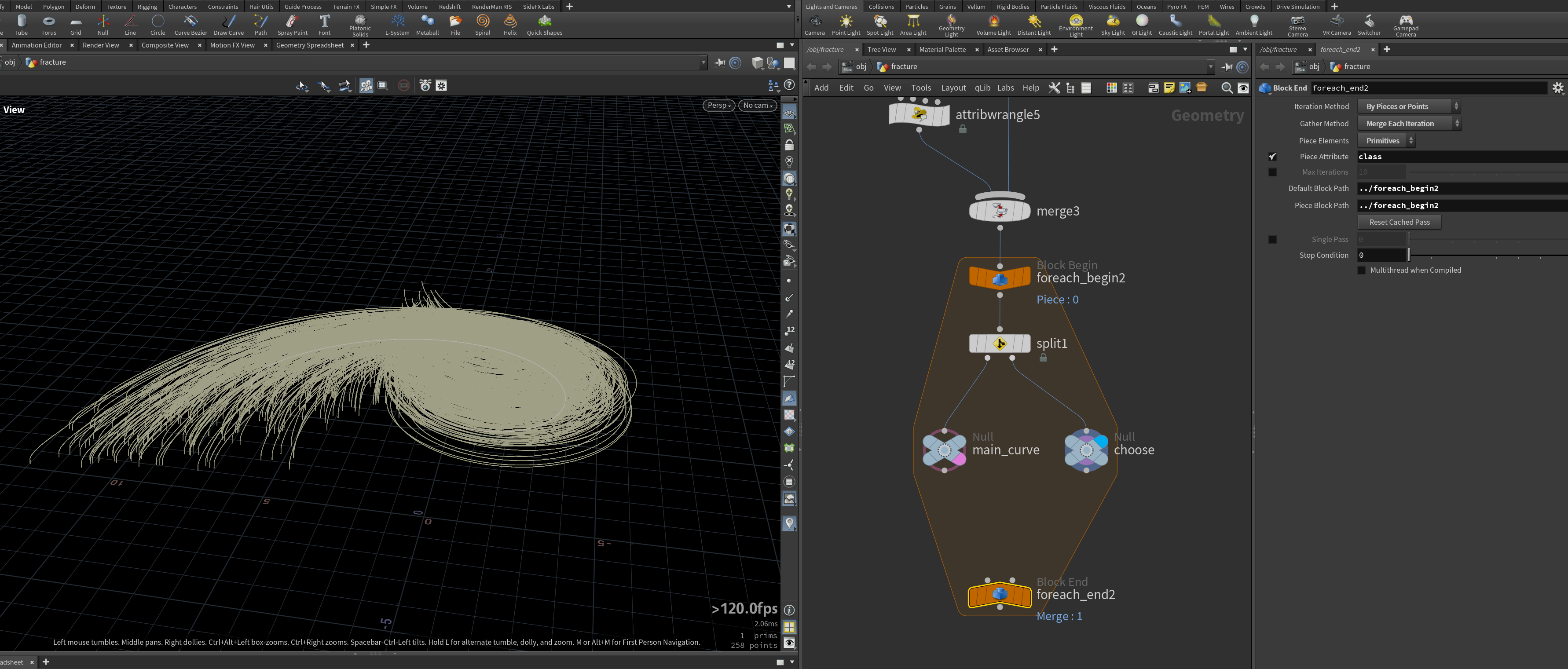This screenshot has width=1568, height=669.
Task: Click the Helix shelf tool
Action: (x=510, y=25)
